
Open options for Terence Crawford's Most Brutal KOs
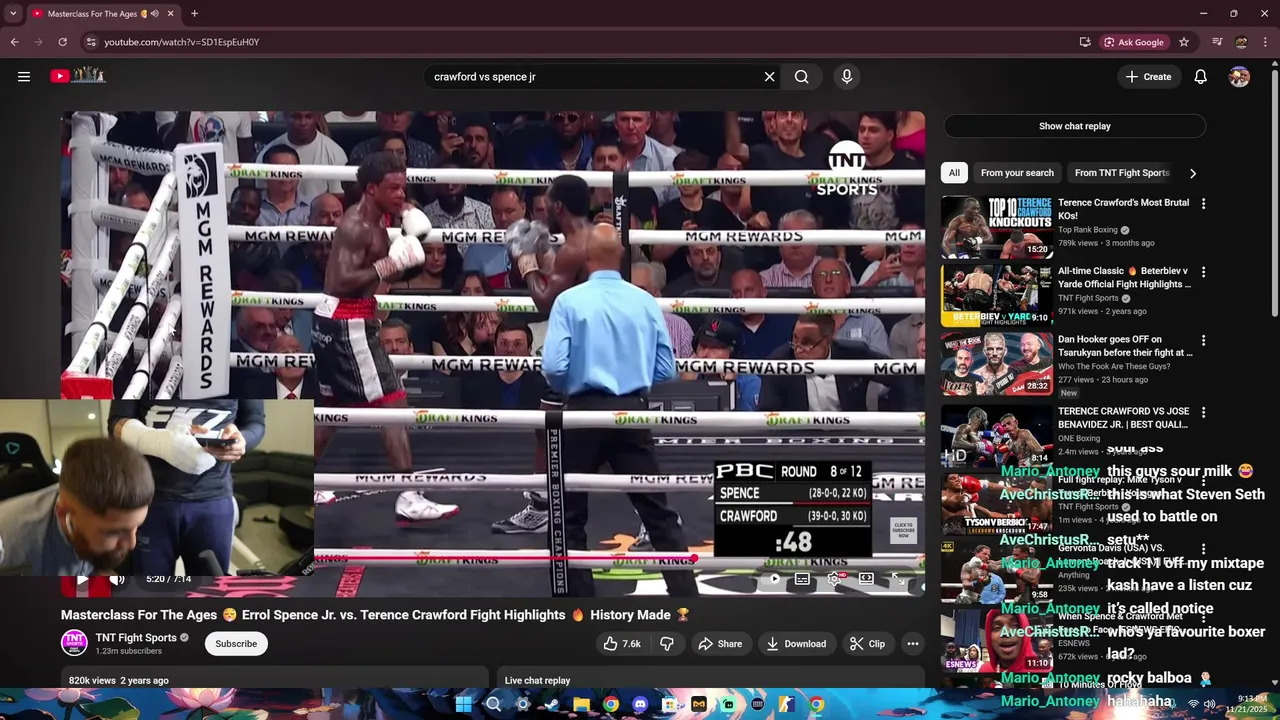1203,204
